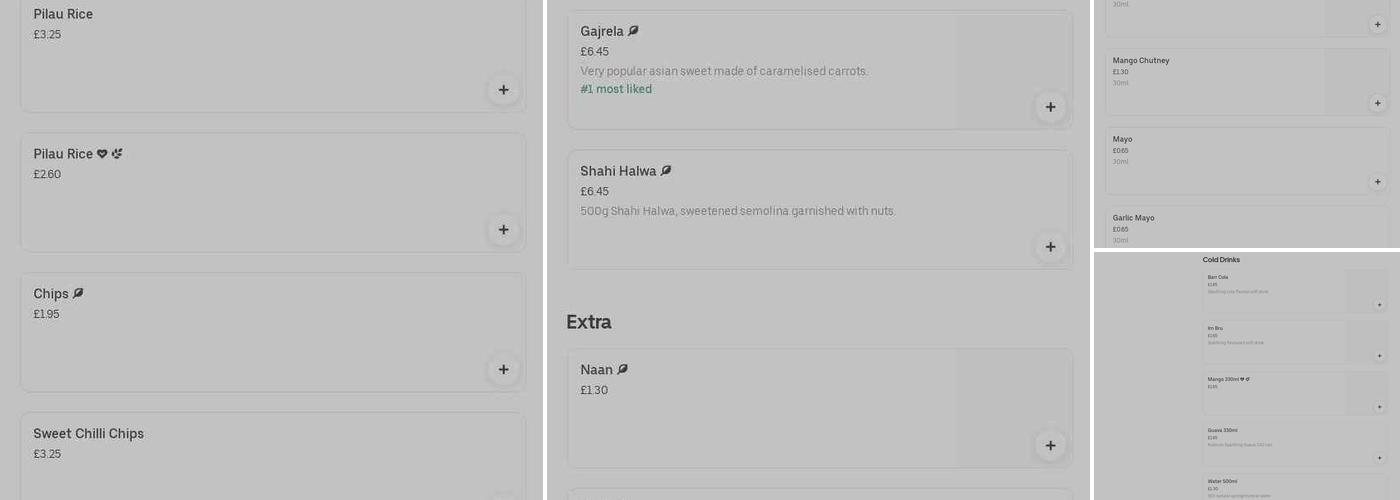
Task: Add Mango Chutney using its plus button
Action: click(1377, 103)
